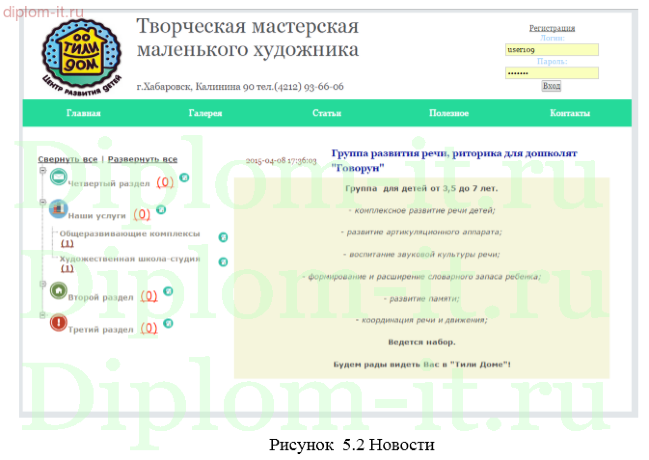Click the address line г.Хабаровск, Калинина 90
Image resolution: width=649 pixels, height=460 pixels.
pos(240,87)
